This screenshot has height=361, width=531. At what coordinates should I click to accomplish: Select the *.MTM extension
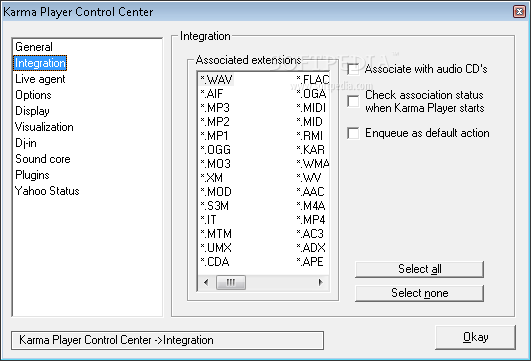pos(216,234)
